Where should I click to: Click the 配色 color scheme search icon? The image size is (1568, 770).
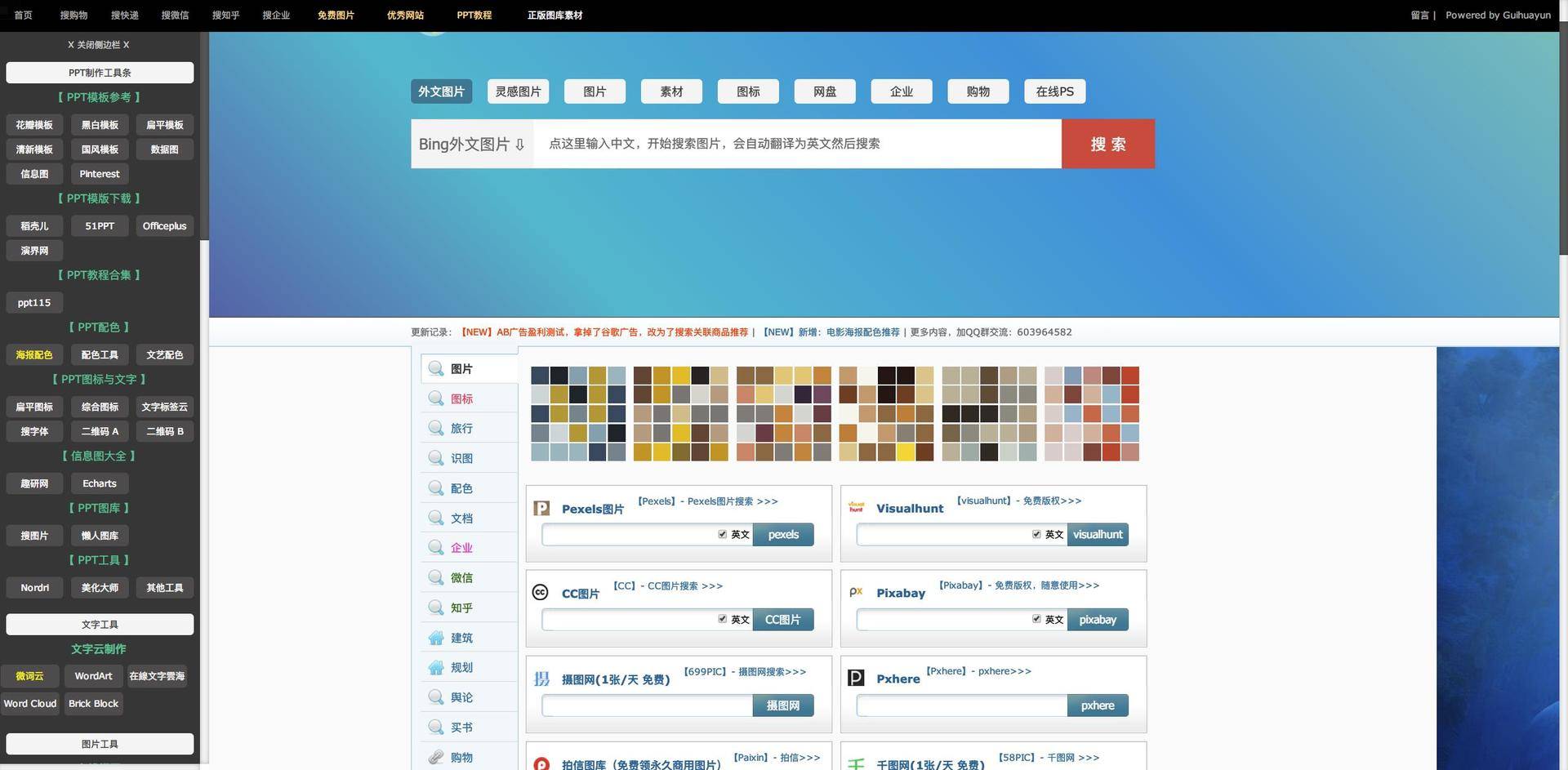435,488
